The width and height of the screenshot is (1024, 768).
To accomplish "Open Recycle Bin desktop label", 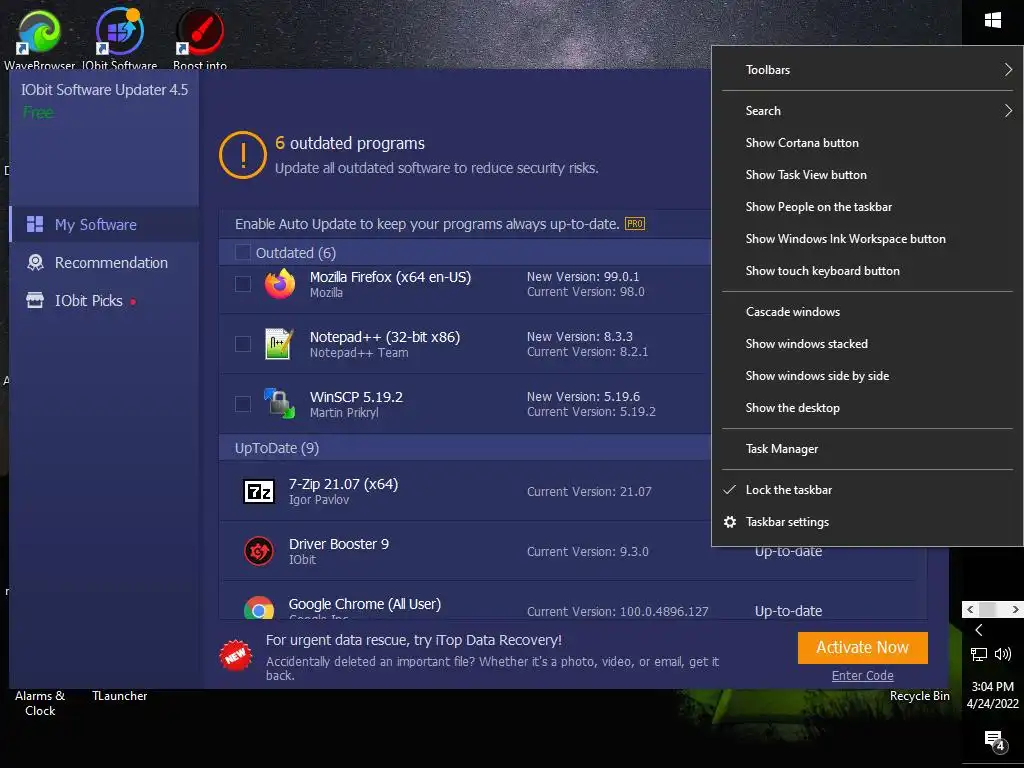I will click(920, 696).
